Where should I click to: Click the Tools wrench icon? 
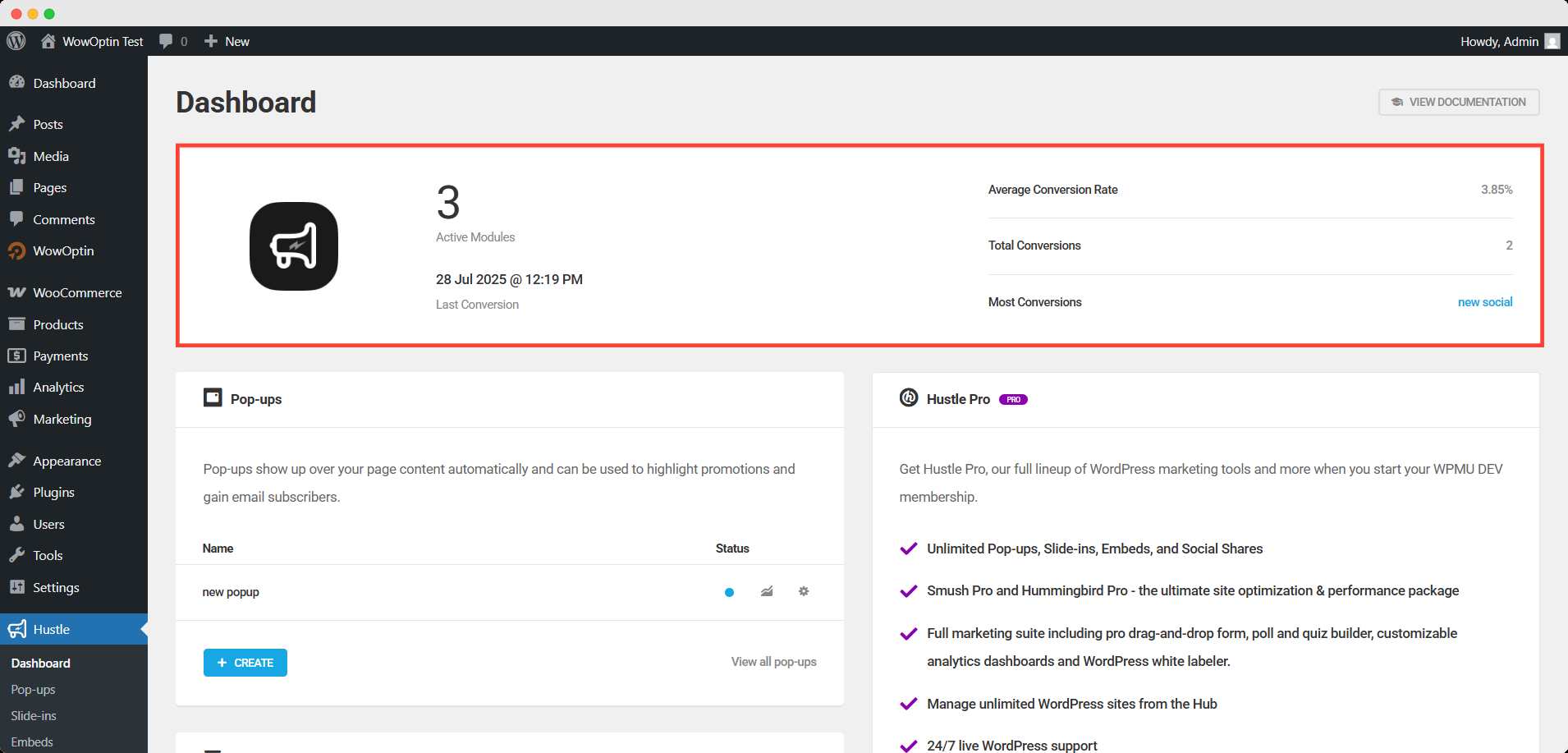pyautogui.click(x=16, y=555)
